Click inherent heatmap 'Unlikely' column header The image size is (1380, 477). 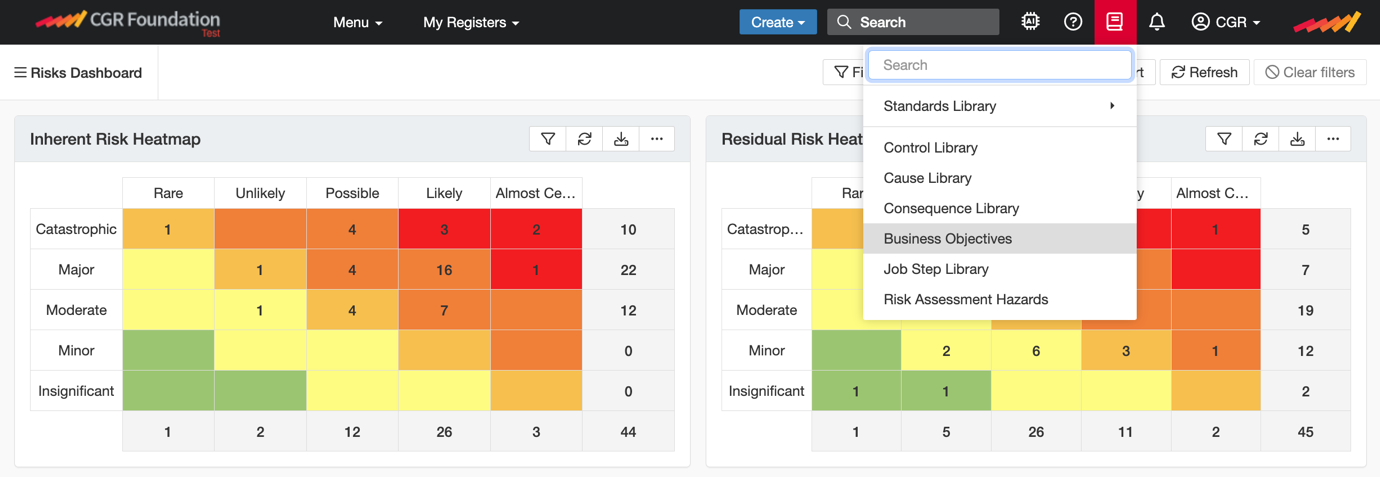260,193
